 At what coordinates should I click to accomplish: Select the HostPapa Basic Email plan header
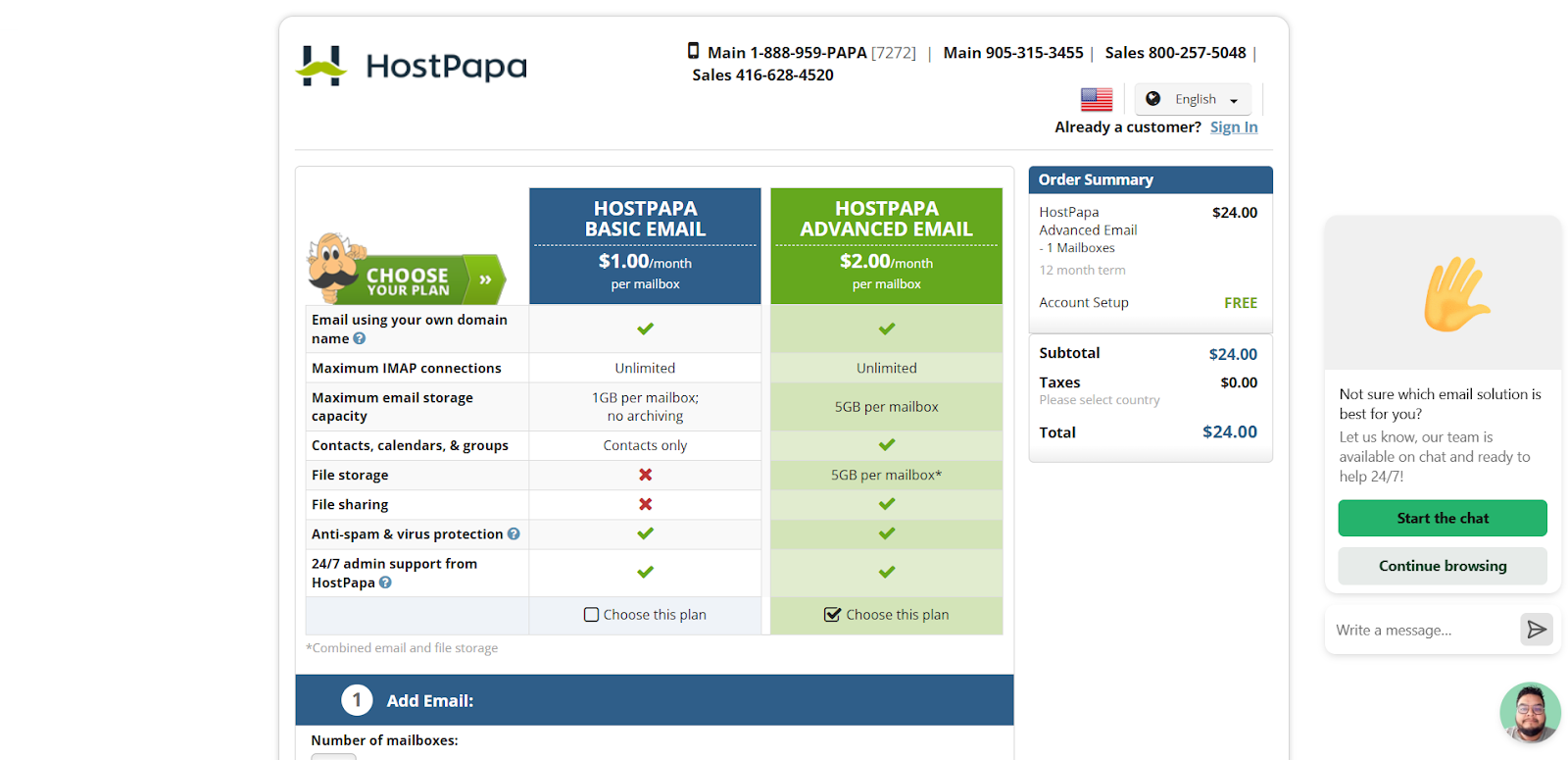645,246
